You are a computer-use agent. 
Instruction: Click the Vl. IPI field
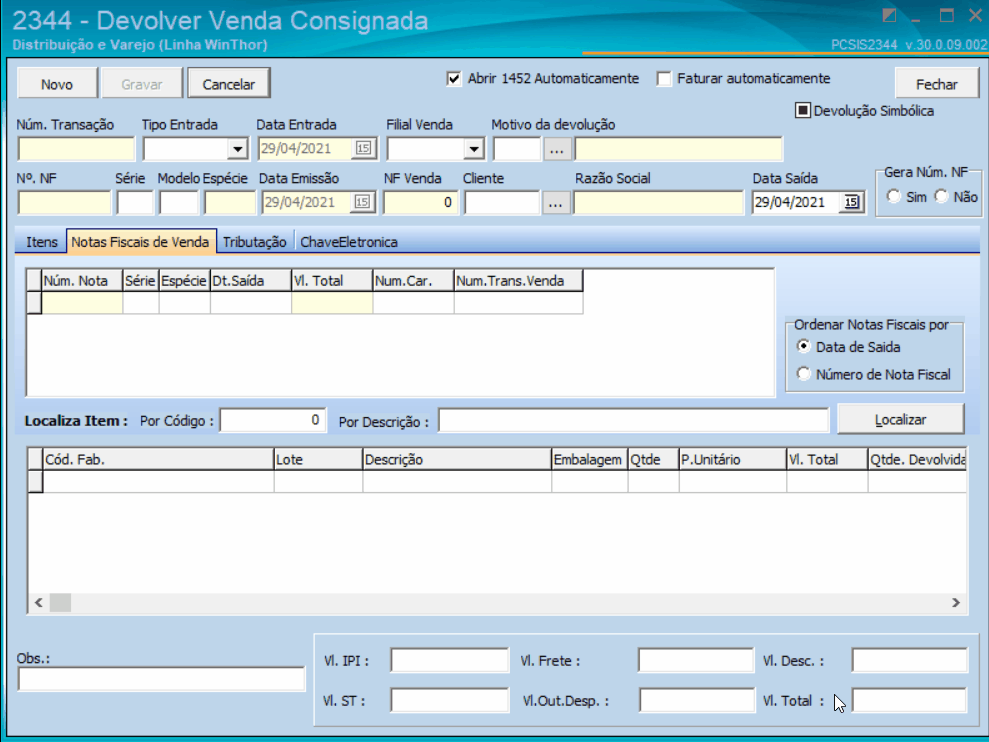449,661
